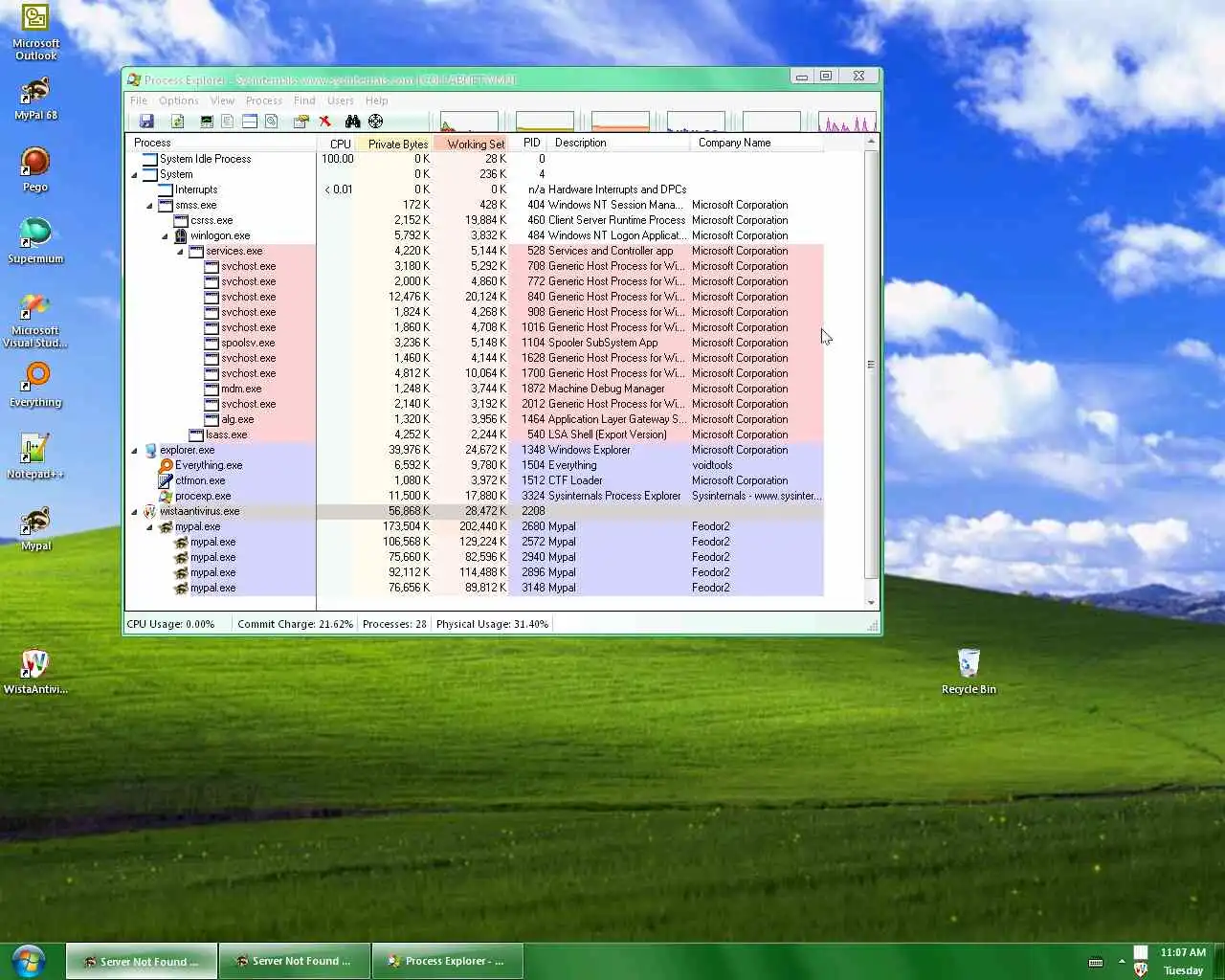Collapse the wistaantivirus.exe tree node
The width and height of the screenshot is (1225, 980).
coord(134,511)
